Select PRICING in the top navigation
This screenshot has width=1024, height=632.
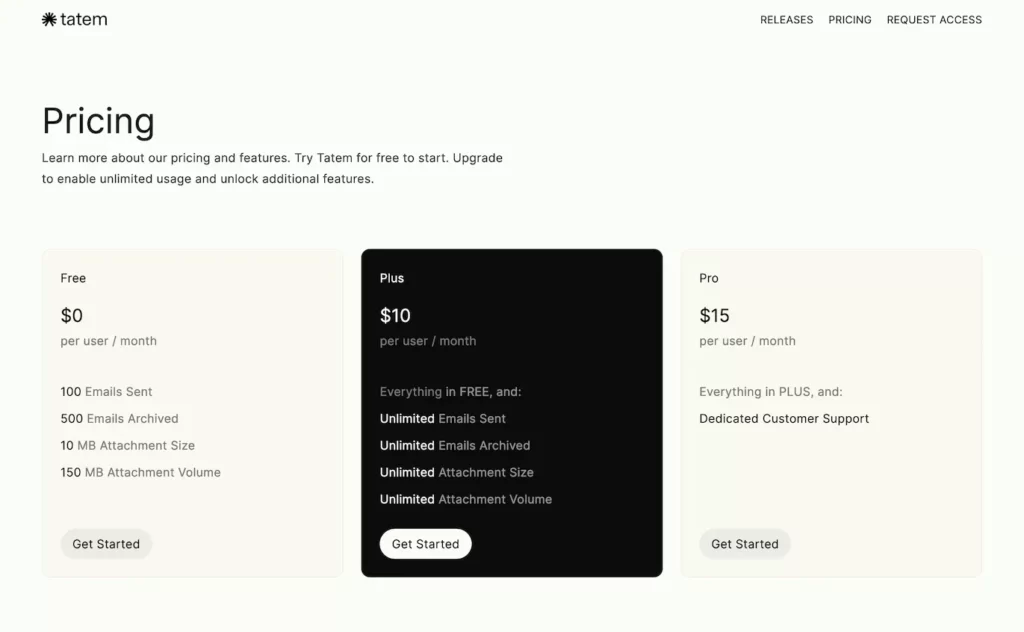click(x=849, y=19)
